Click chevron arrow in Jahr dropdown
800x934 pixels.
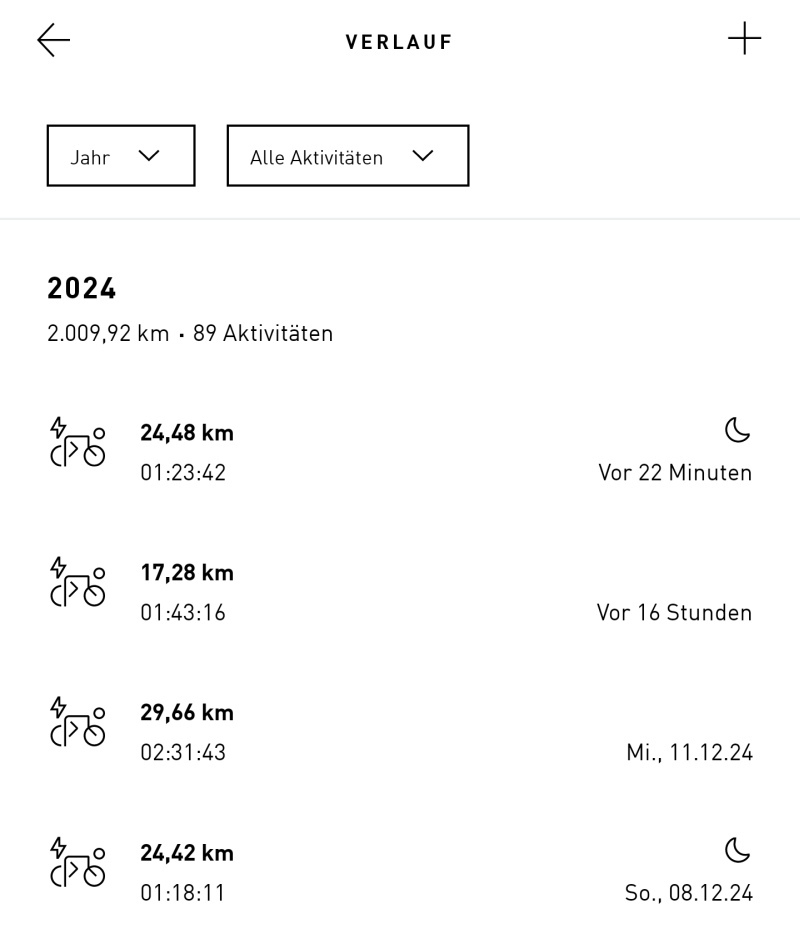pos(149,156)
